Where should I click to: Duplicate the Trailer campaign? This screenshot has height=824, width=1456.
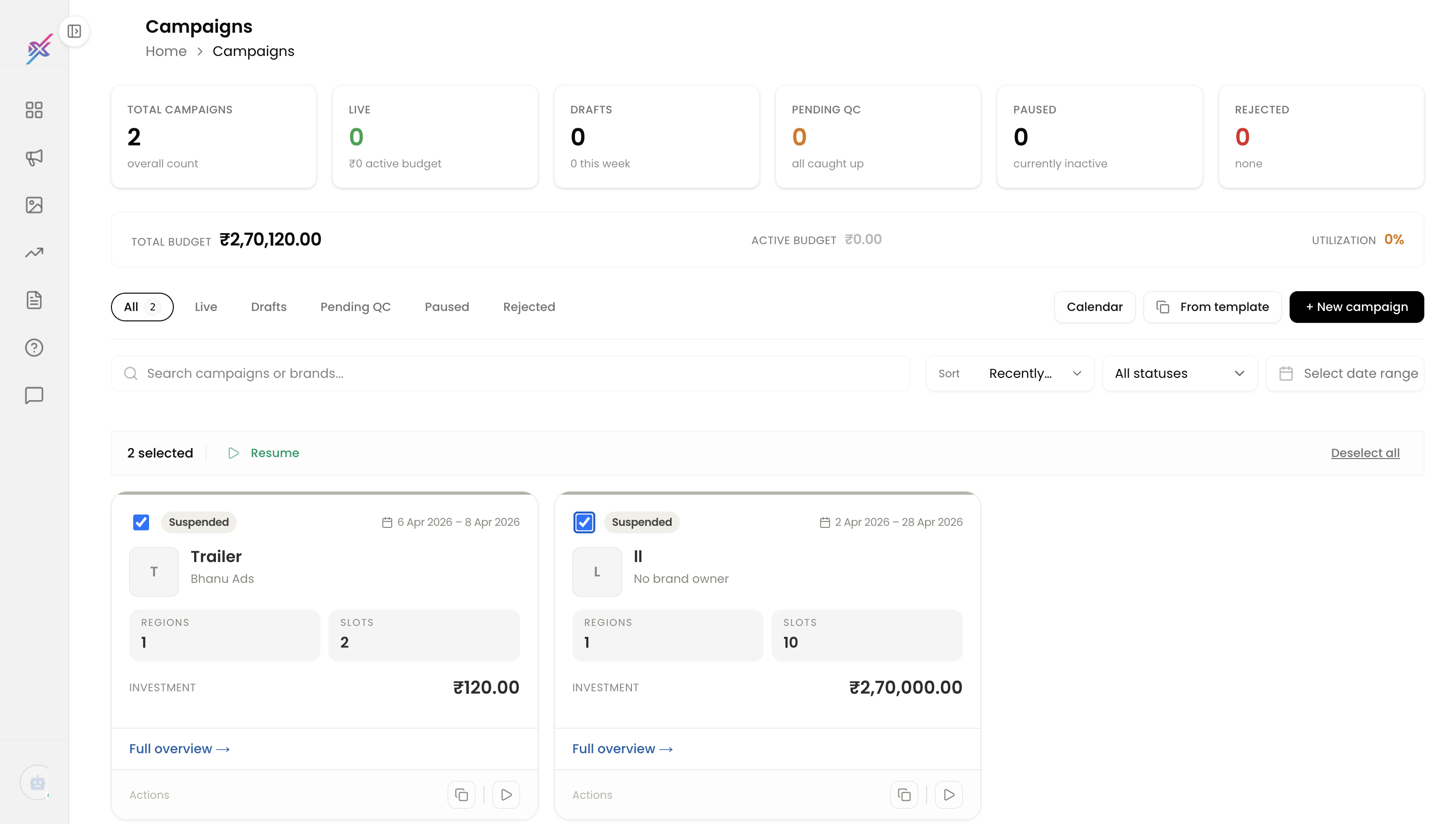[x=461, y=795]
